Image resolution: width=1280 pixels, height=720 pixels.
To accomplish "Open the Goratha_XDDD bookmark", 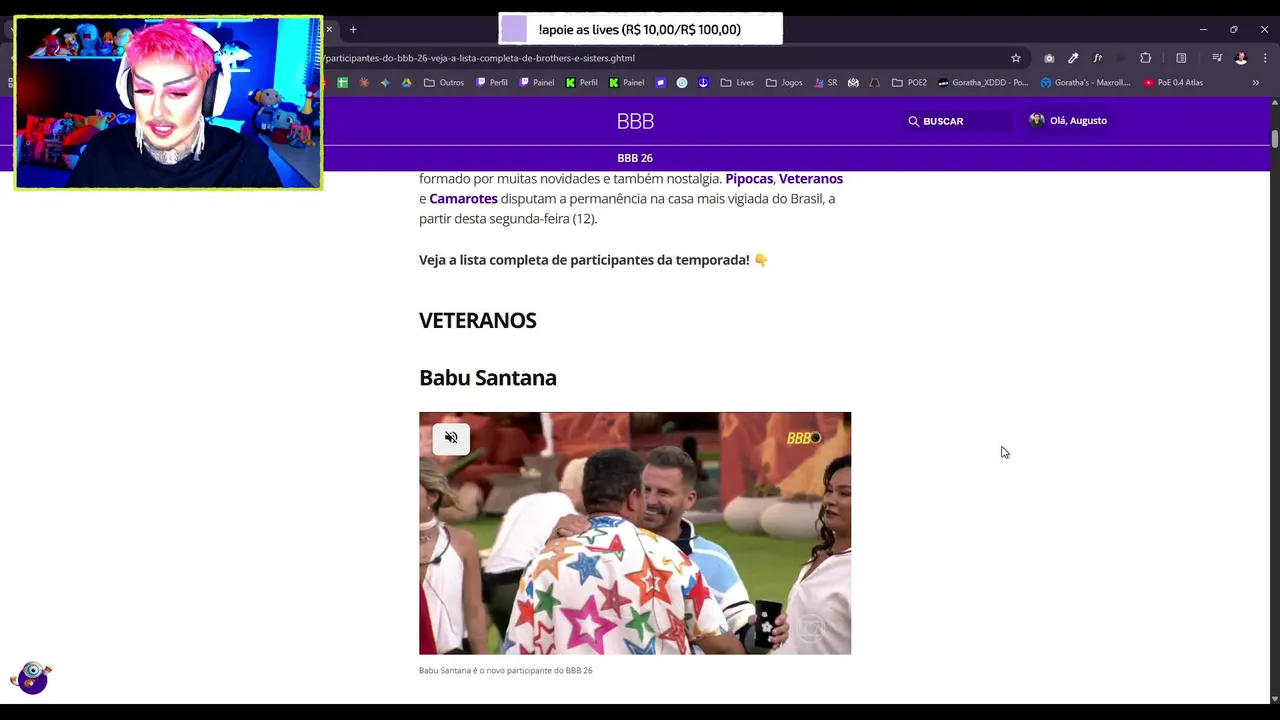I will 983,83.
